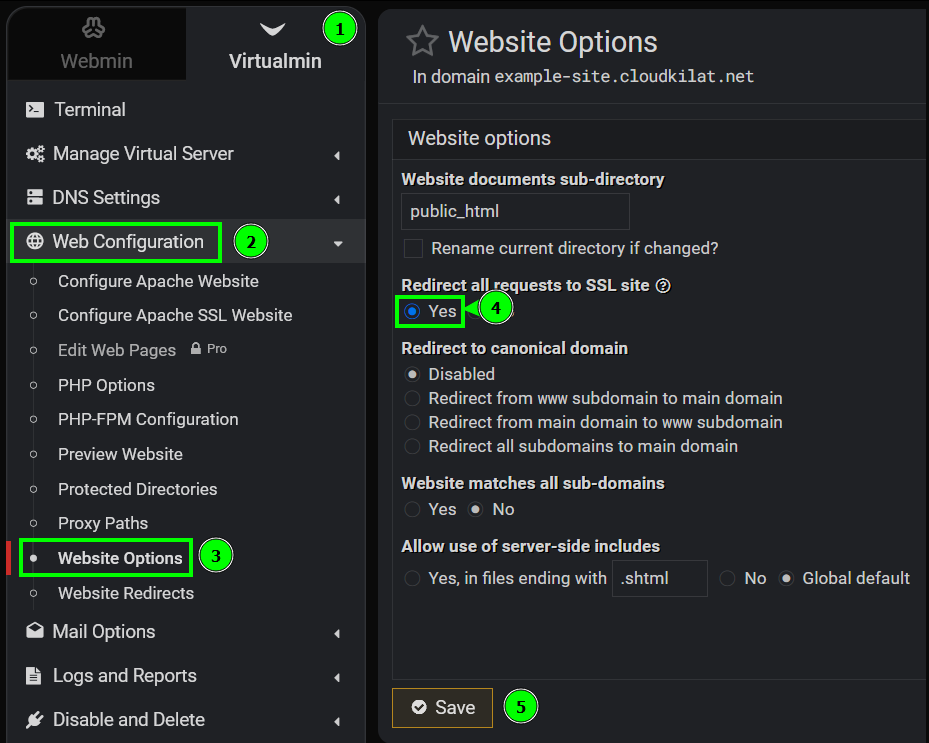Screen dimensions: 929x743
Task: Select Global default for server-side includes
Action: pyautogui.click(x=786, y=578)
